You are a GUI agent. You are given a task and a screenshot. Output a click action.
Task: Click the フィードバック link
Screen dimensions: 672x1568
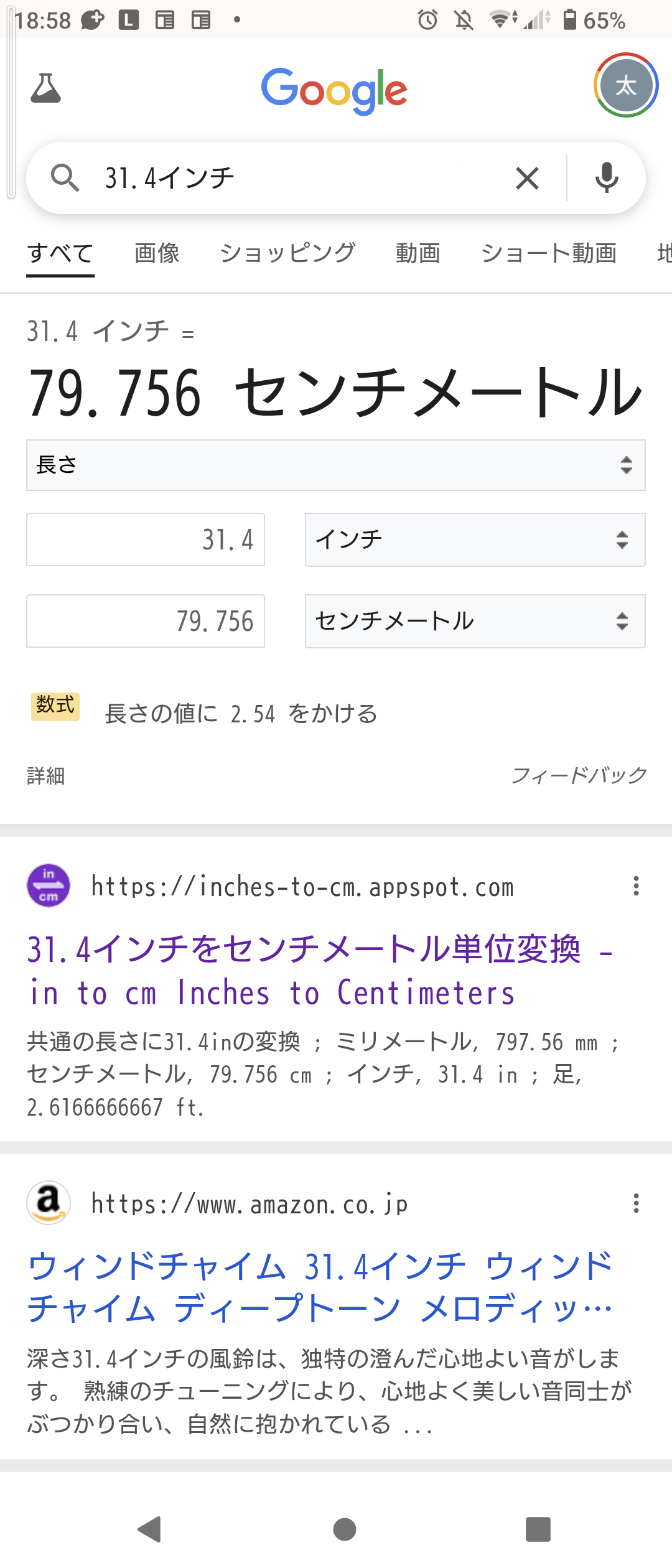(579, 775)
